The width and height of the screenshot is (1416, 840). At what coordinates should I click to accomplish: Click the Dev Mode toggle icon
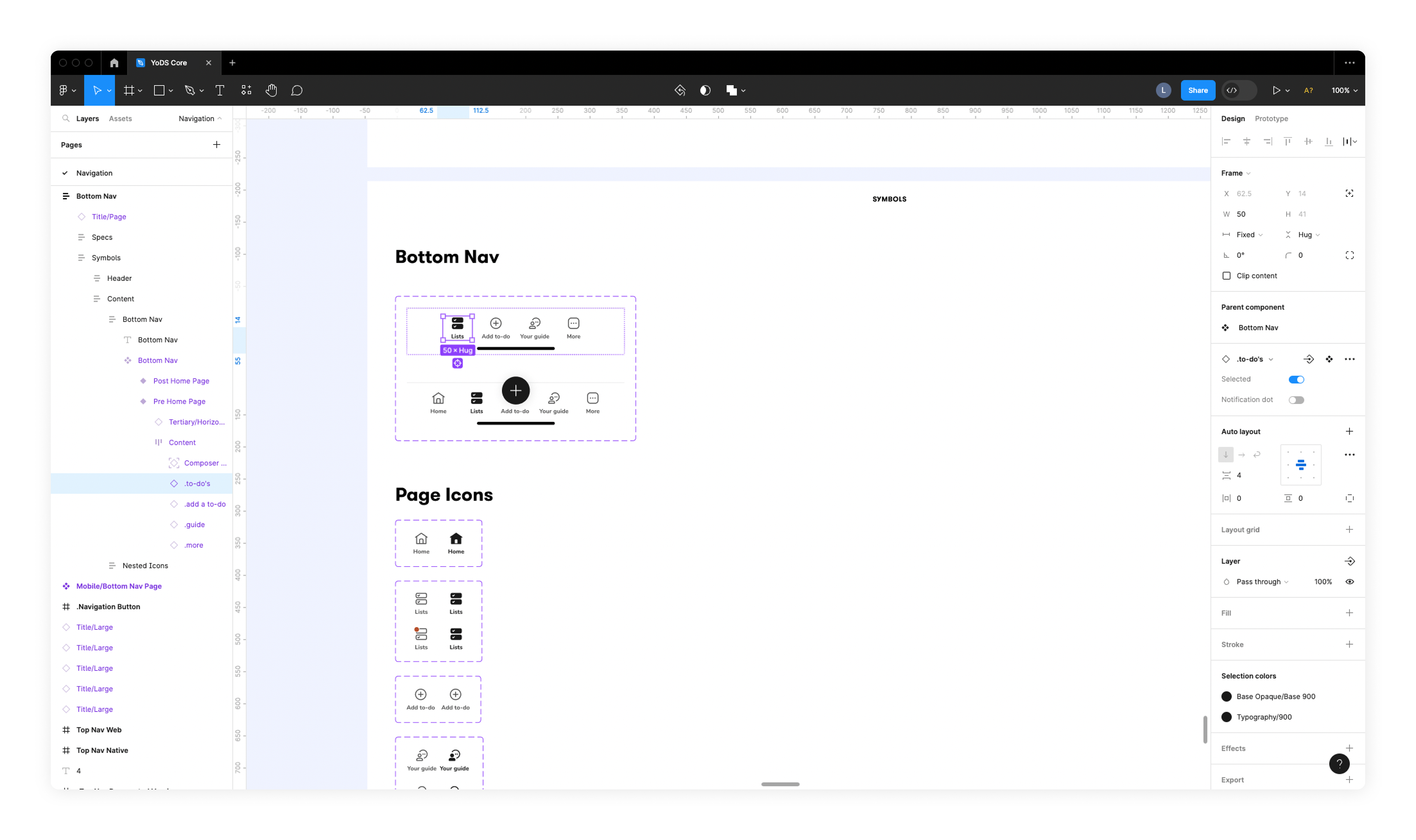tap(1232, 91)
